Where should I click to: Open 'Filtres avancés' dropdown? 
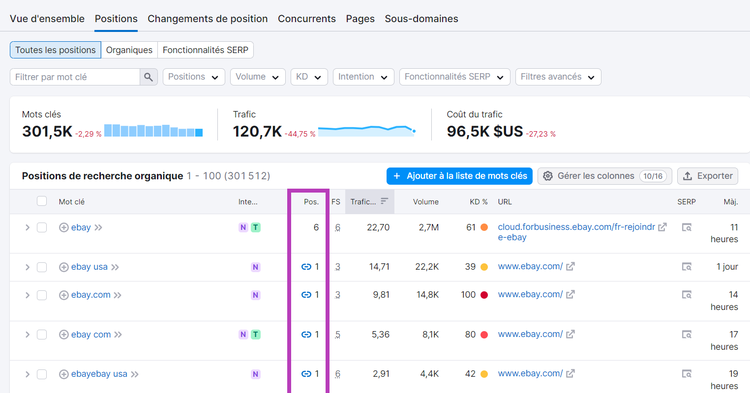click(558, 77)
